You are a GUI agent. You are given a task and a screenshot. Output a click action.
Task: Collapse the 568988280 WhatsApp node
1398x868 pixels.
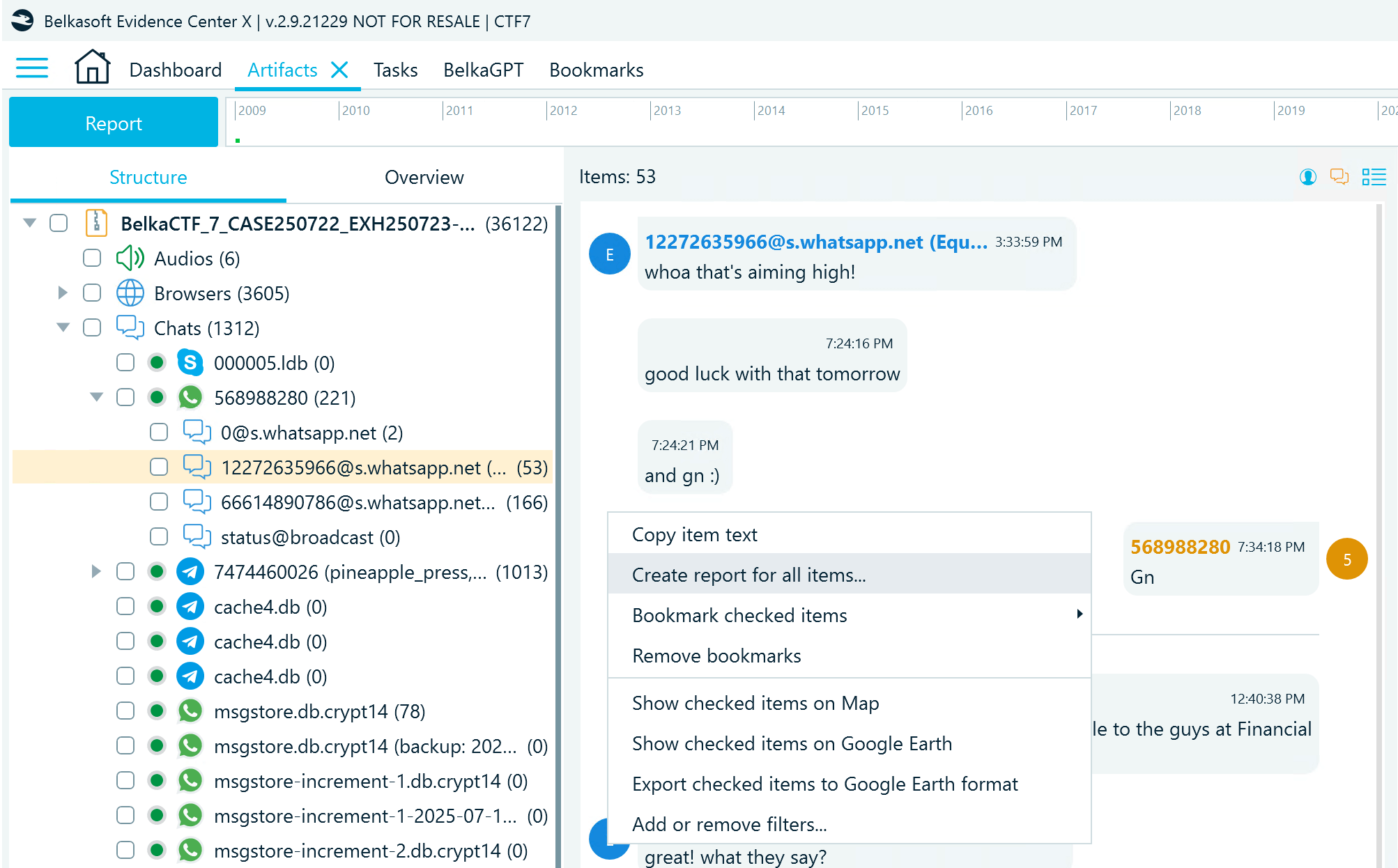[96, 397]
